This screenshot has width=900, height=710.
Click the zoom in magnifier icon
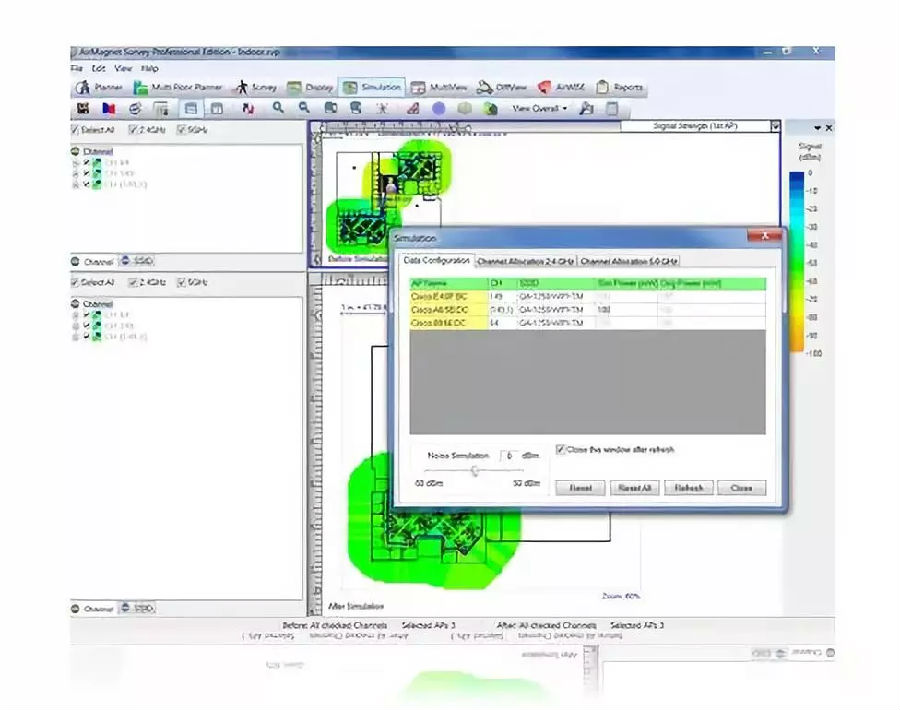279,108
